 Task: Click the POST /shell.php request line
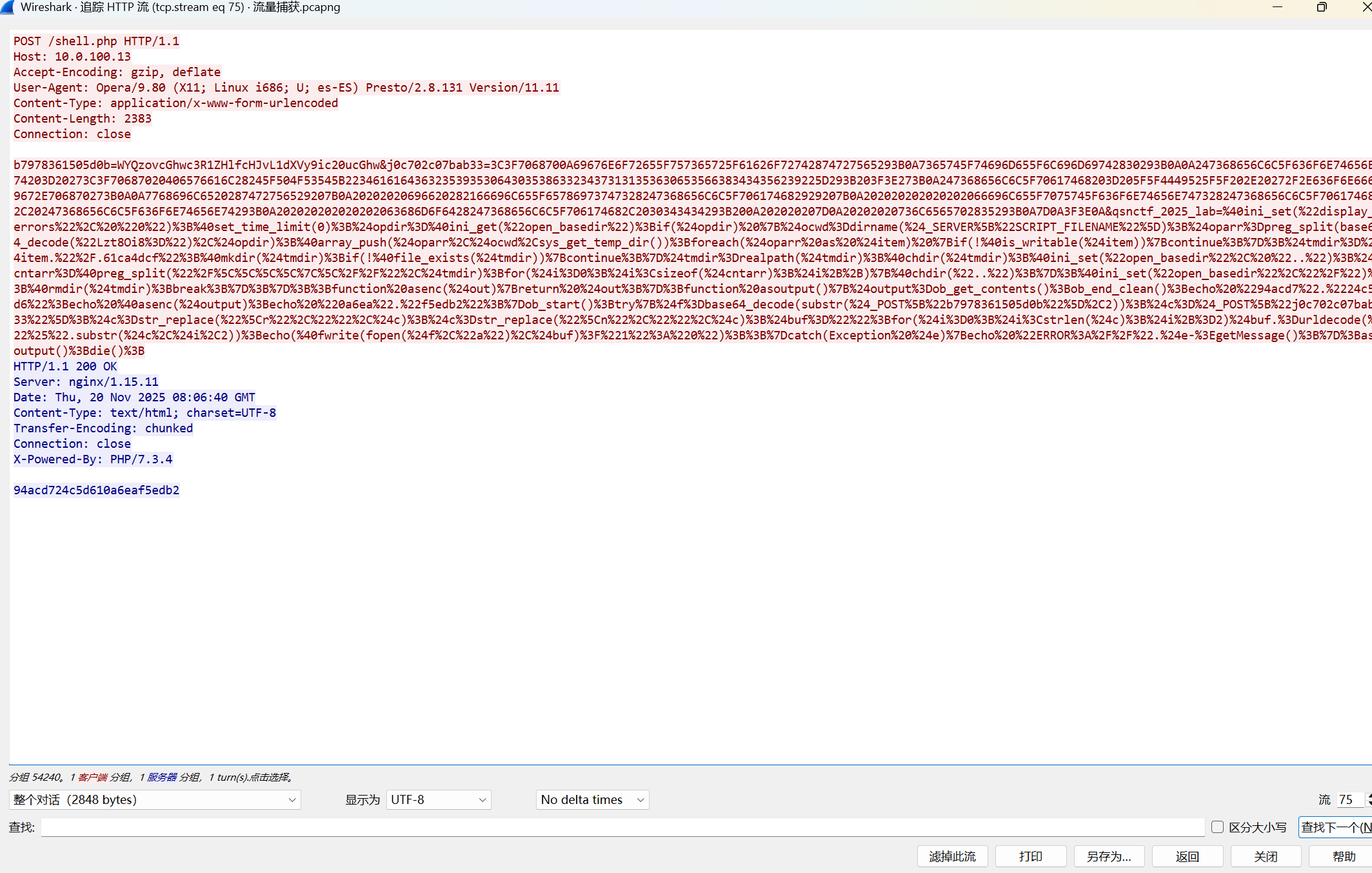96,41
